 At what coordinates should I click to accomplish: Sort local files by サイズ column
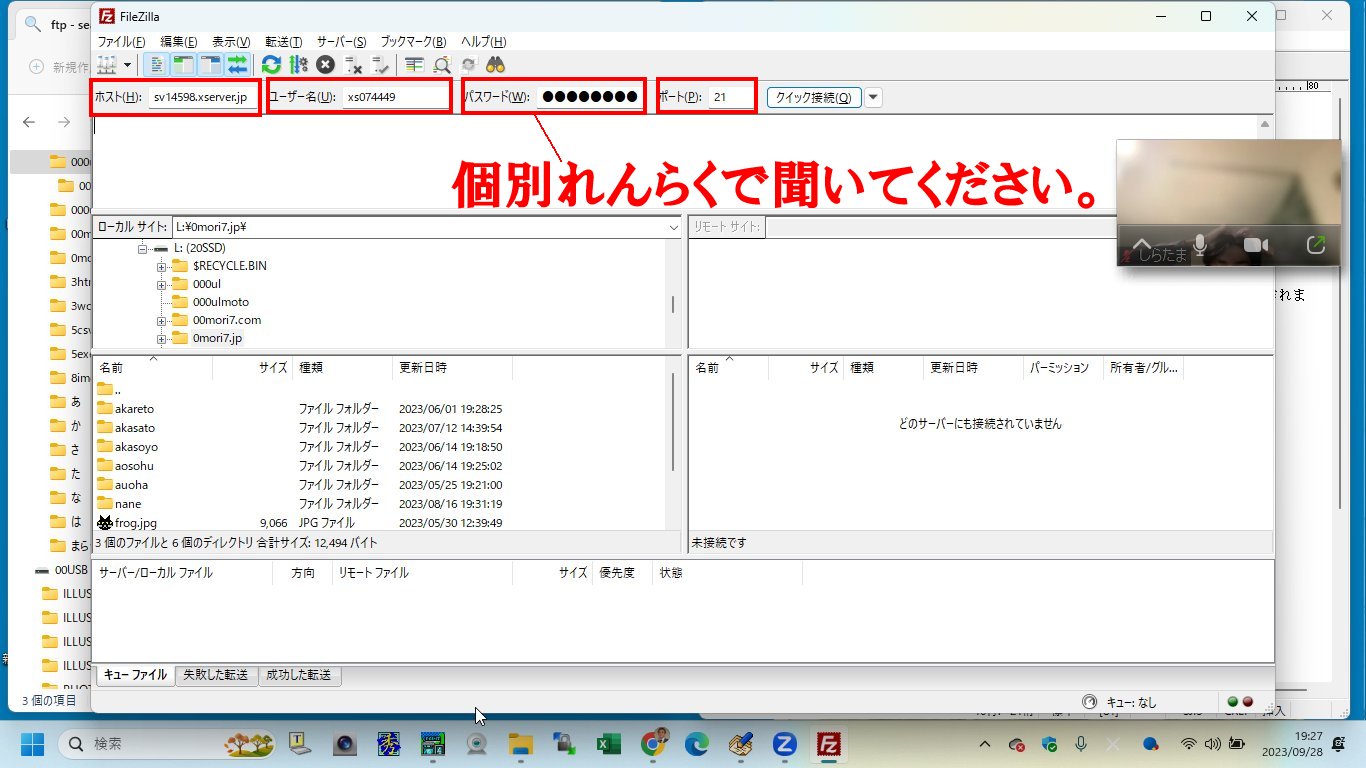[253, 368]
